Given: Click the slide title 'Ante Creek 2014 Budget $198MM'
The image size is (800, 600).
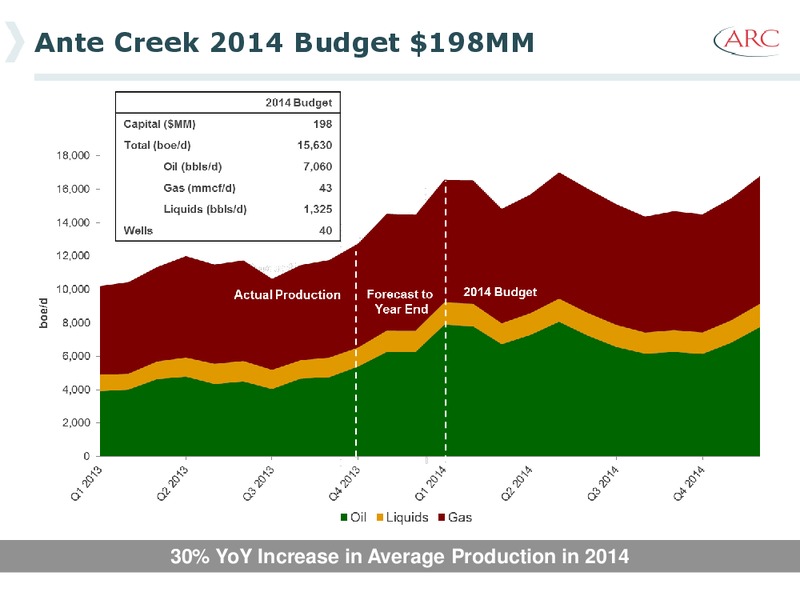Looking at the screenshot, I should coord(284,42).
